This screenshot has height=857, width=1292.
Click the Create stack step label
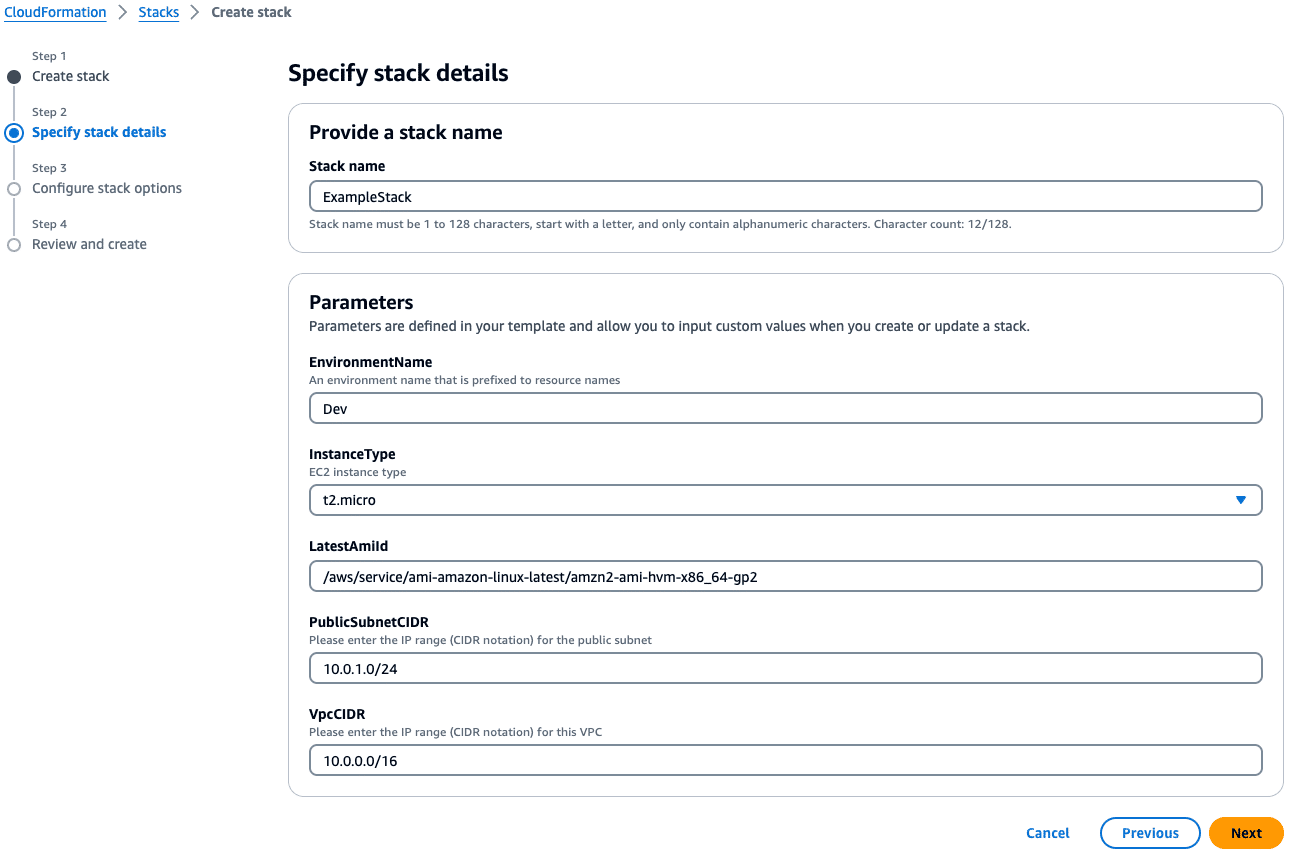[71, 76]
